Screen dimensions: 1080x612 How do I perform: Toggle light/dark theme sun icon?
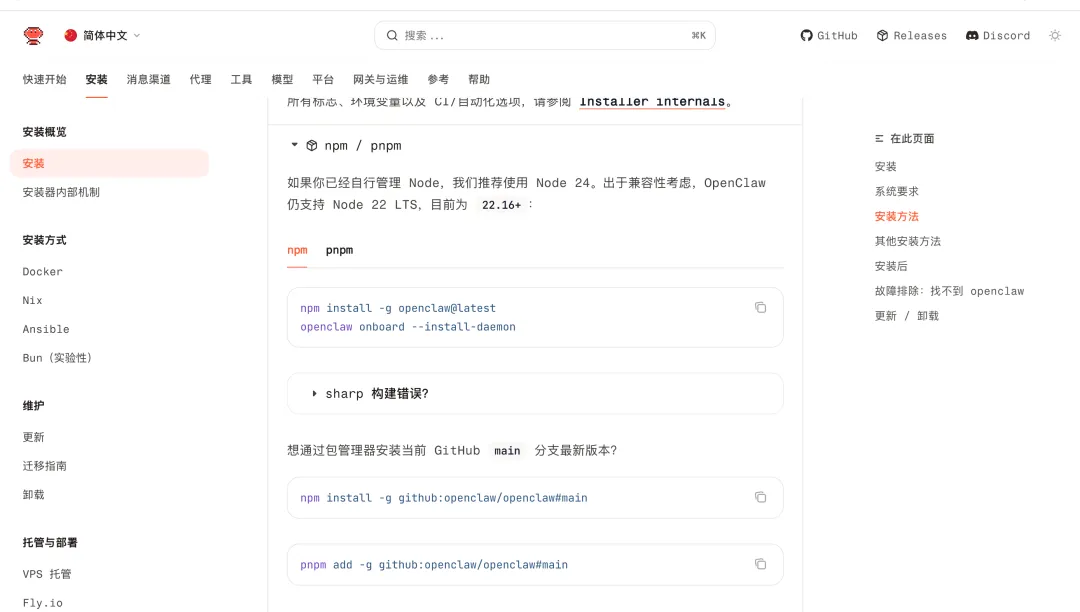click(x=1055, y=35)
